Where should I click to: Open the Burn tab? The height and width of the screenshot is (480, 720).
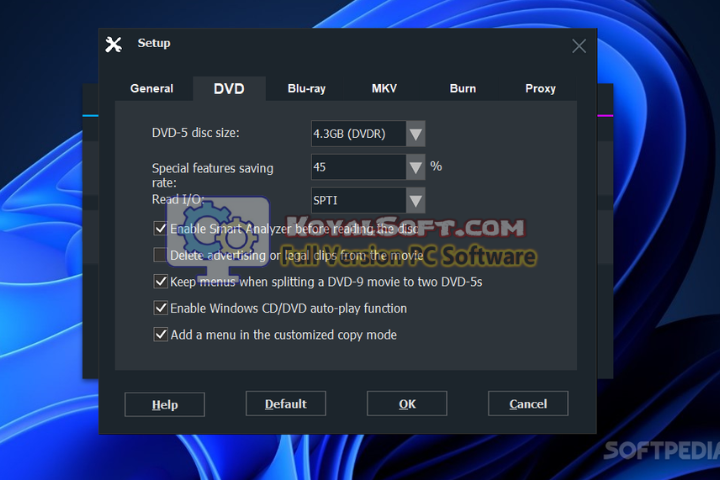pyautogui.click(x=462, y=88)
